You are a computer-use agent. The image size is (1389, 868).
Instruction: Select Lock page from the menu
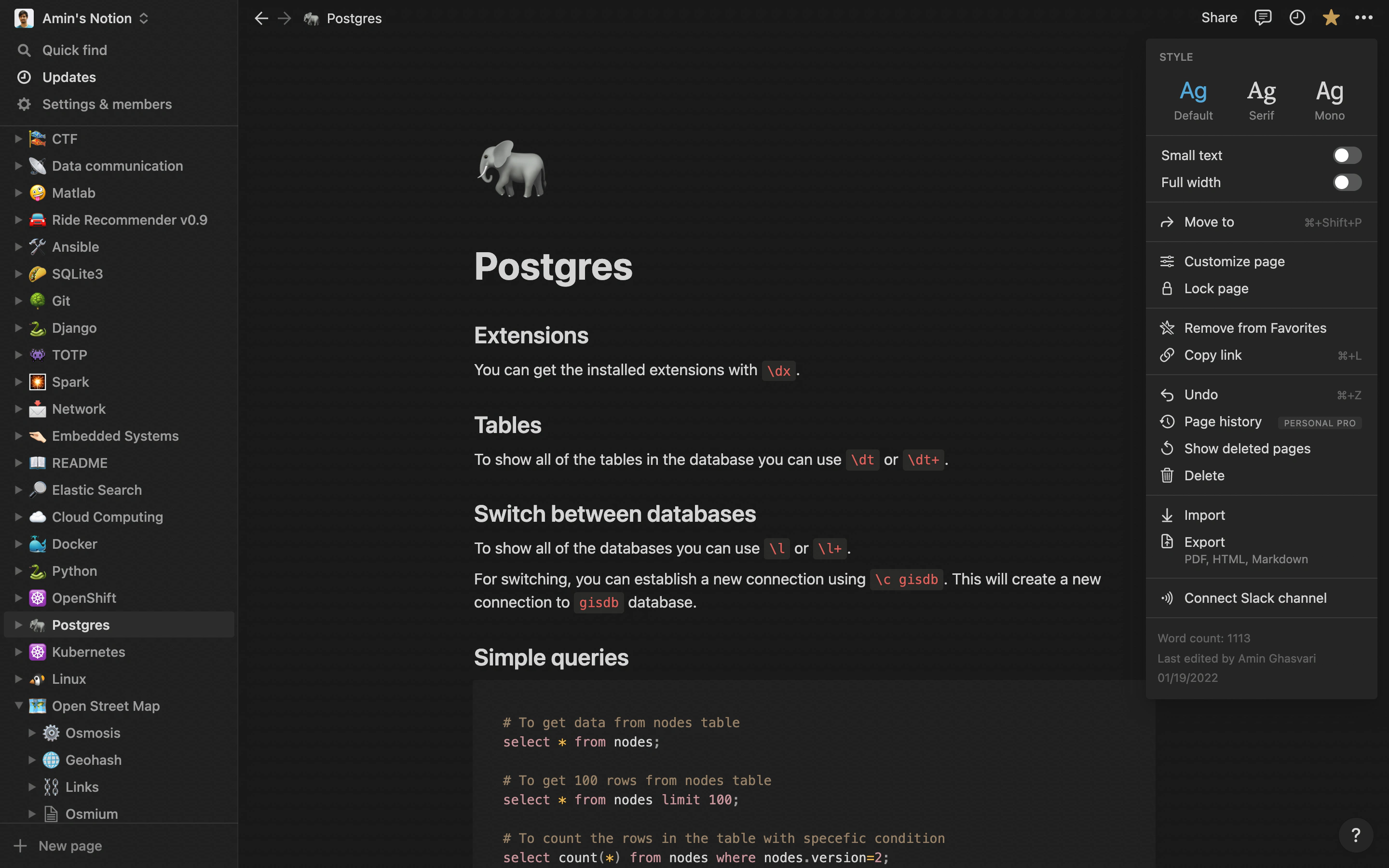point(1216,288)
